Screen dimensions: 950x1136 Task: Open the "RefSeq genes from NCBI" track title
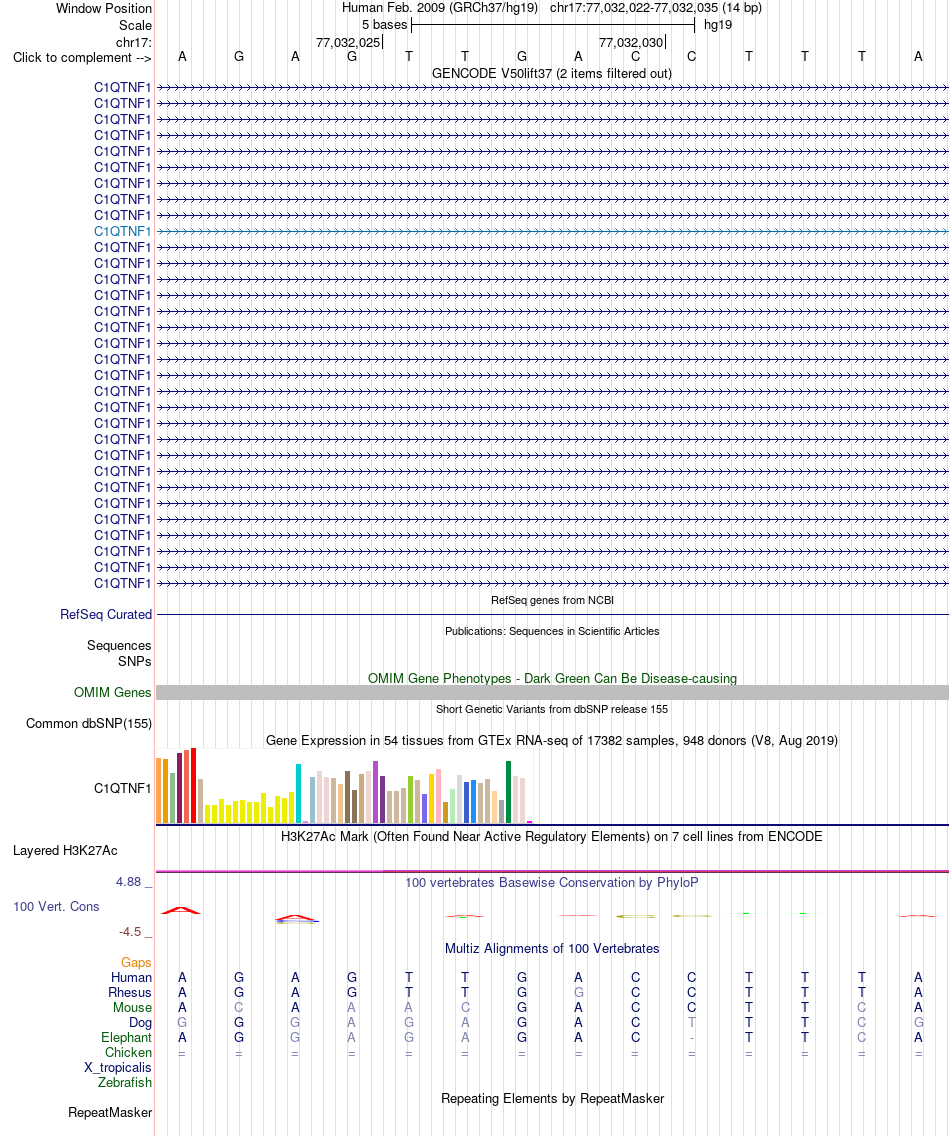[x=552, y=600]
